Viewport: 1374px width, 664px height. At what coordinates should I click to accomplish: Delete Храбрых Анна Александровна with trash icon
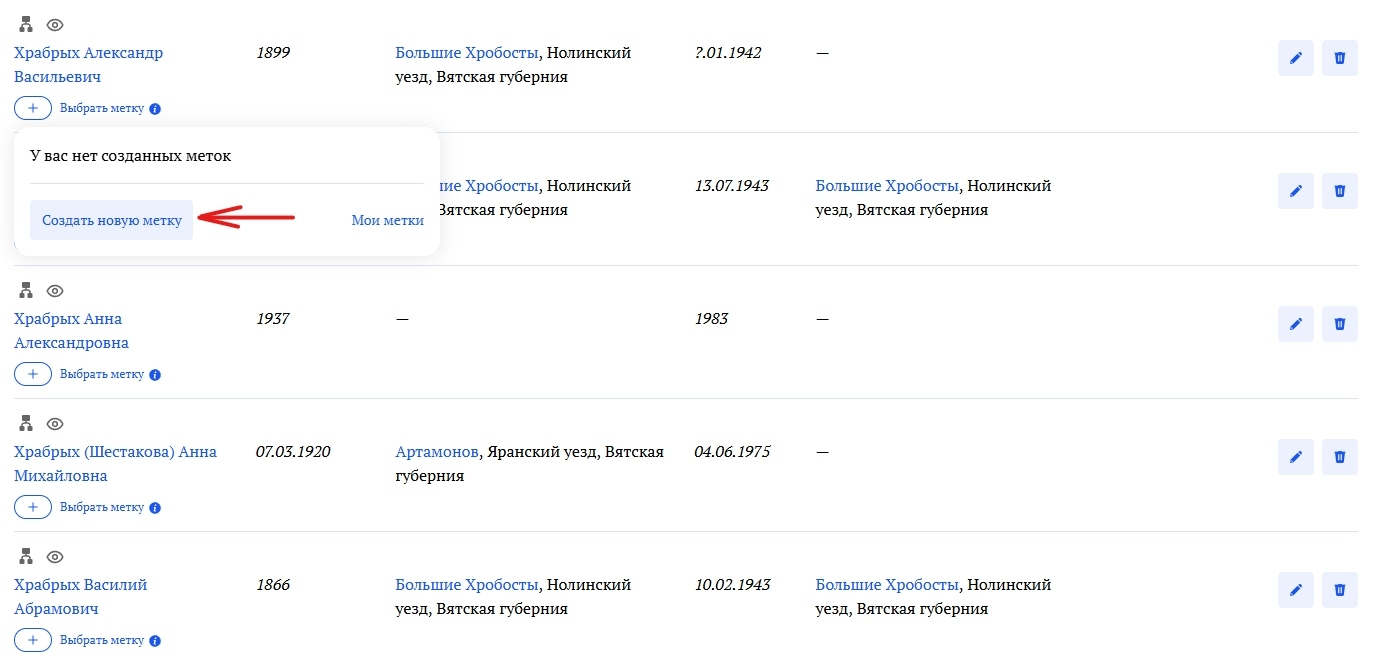[x=1340, y=324]
